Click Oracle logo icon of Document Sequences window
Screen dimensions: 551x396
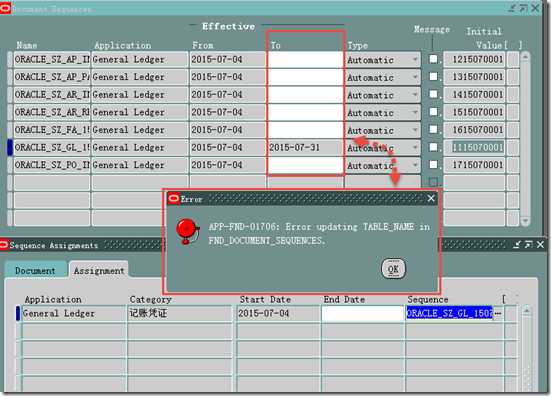[5, 9]
